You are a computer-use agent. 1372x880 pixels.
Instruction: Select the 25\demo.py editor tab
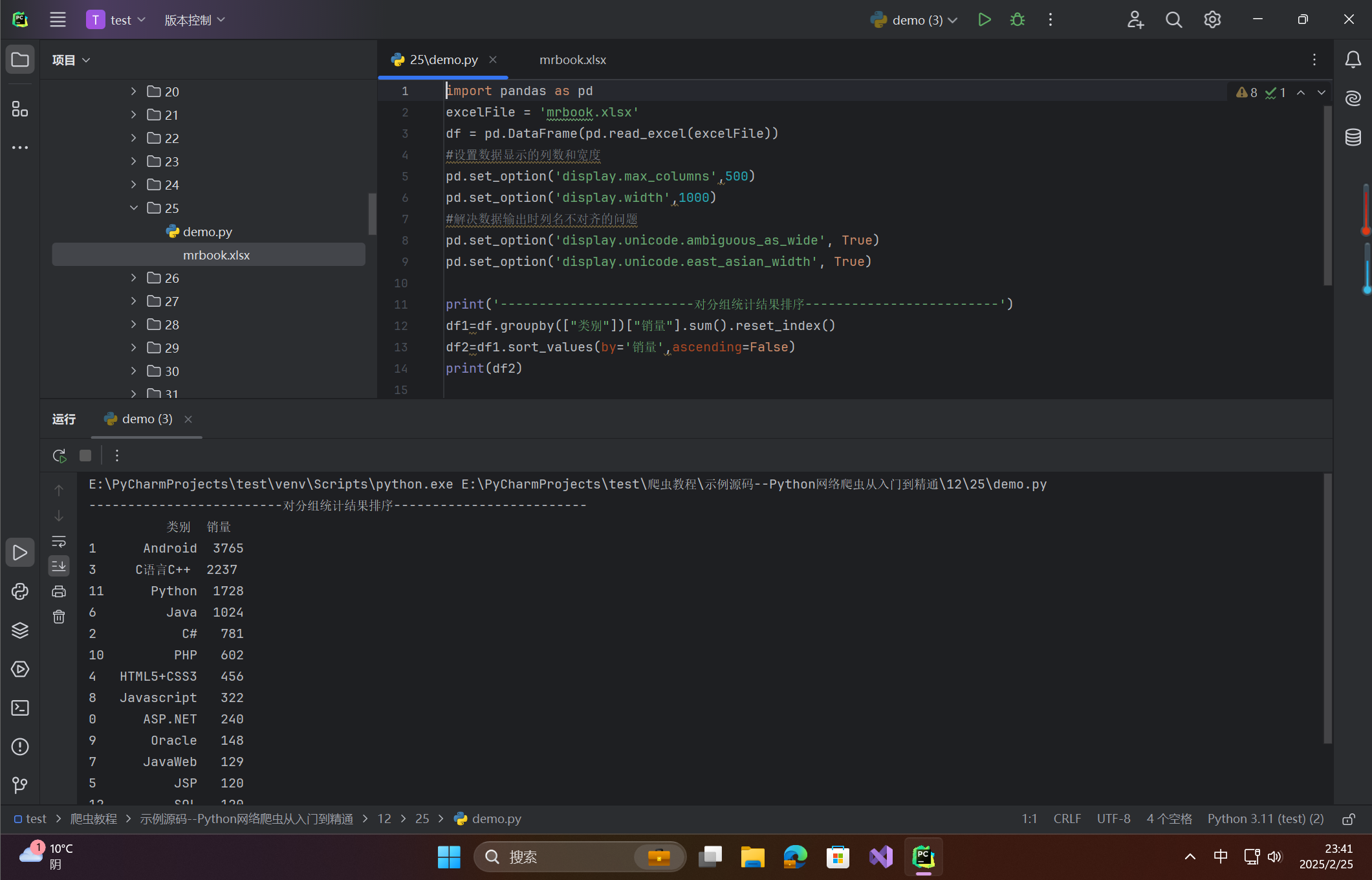(444, 60)
